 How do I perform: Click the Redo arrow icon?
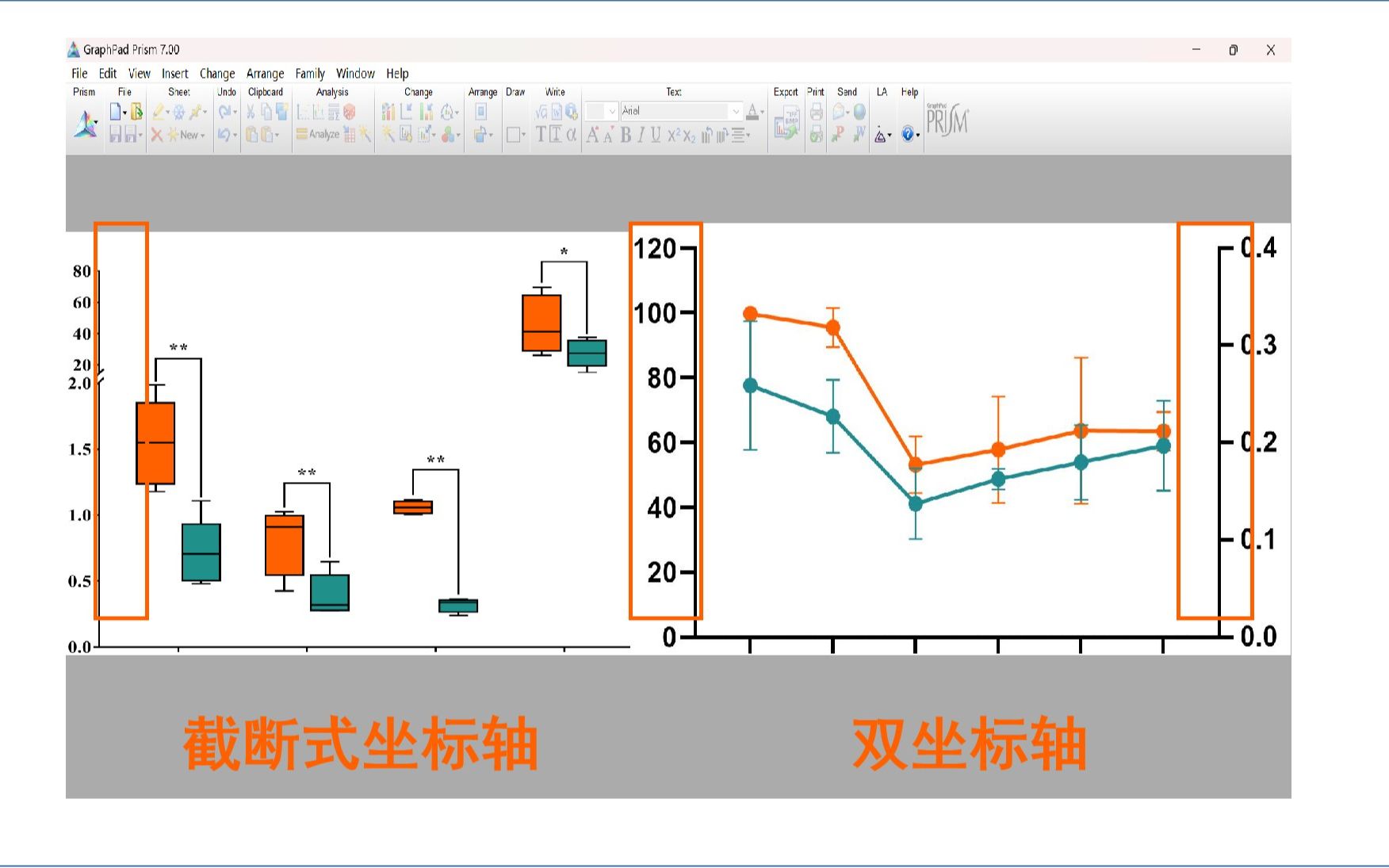[224, 111]
